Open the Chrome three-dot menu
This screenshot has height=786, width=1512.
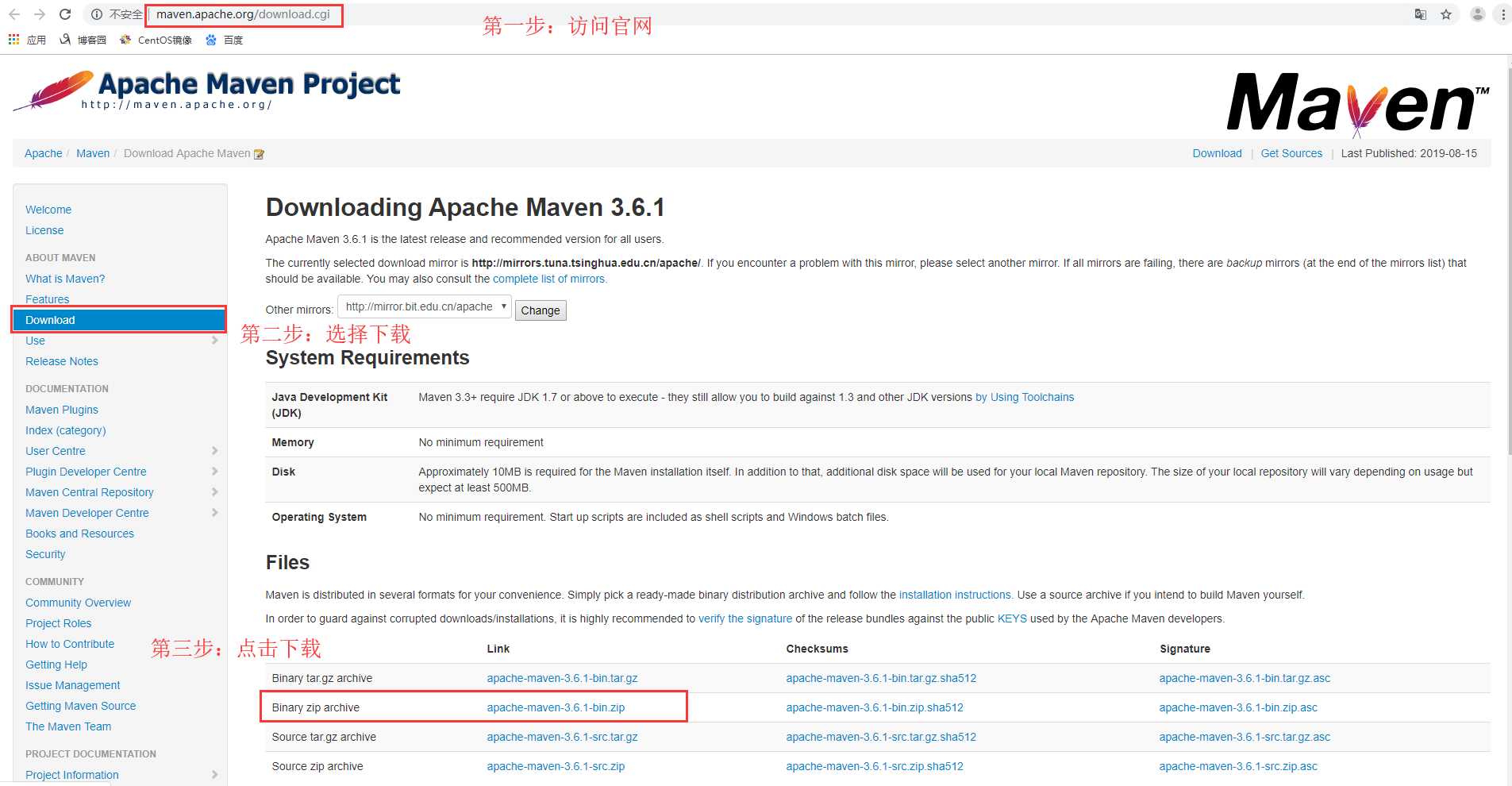[1503, 14]
